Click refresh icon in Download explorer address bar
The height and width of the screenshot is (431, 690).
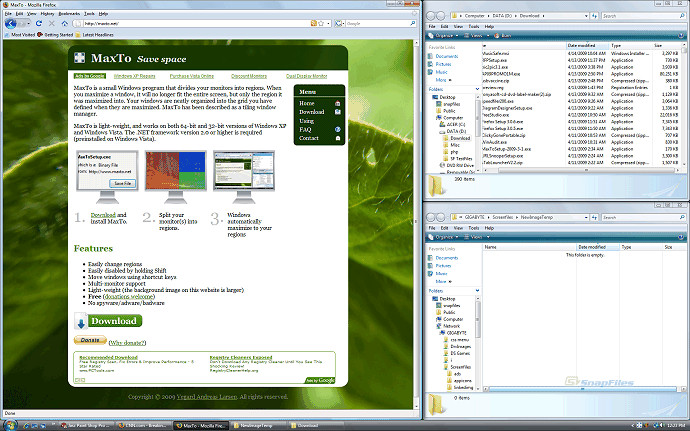[x=595, y=16]
